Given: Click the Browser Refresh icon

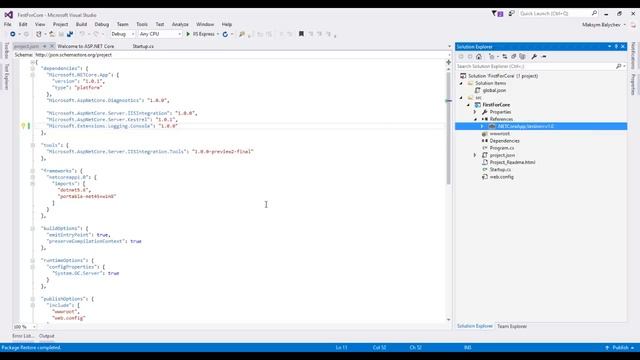Looking at the screenshot, I should click(x=225, y=34).
